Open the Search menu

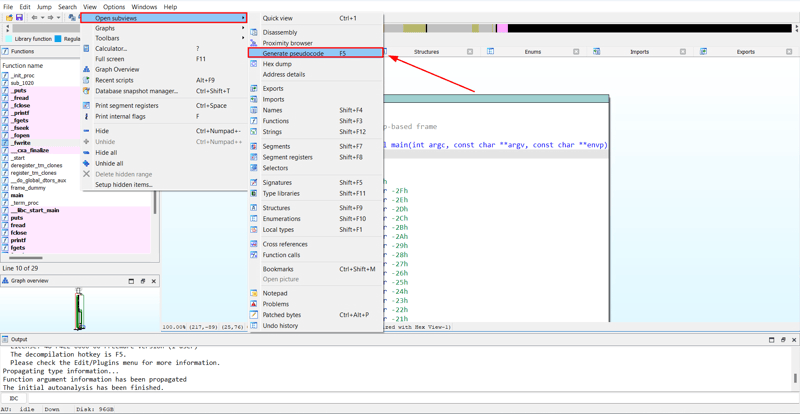pyautogui.click(x=67, y=7)
